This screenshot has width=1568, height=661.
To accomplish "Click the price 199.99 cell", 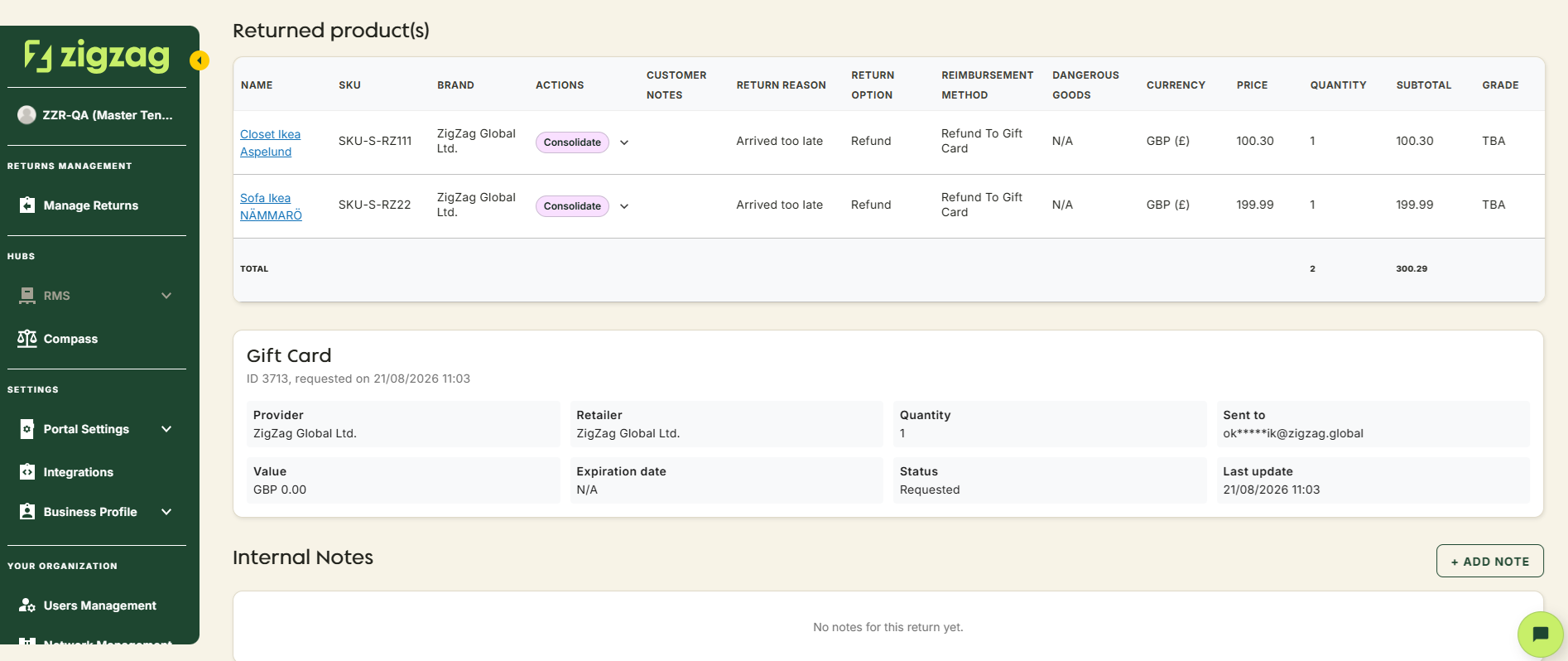I will (x=1255, y=205).
